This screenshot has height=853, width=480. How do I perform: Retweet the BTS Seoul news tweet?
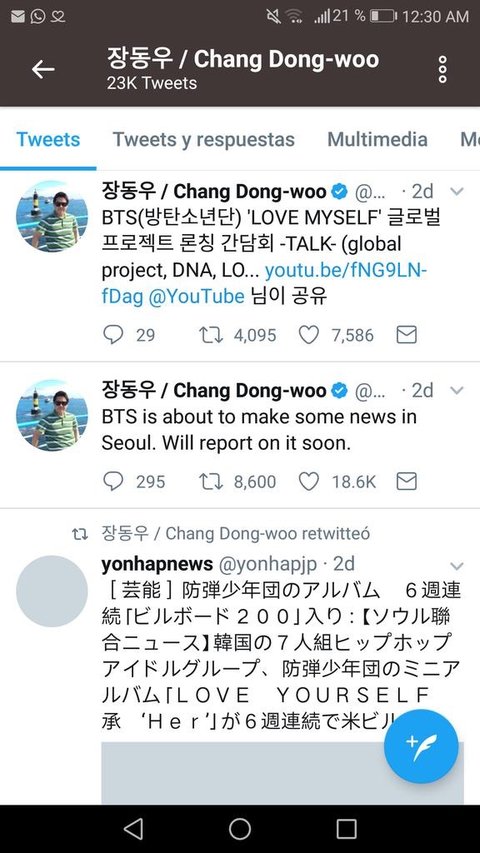click(211, 481)
